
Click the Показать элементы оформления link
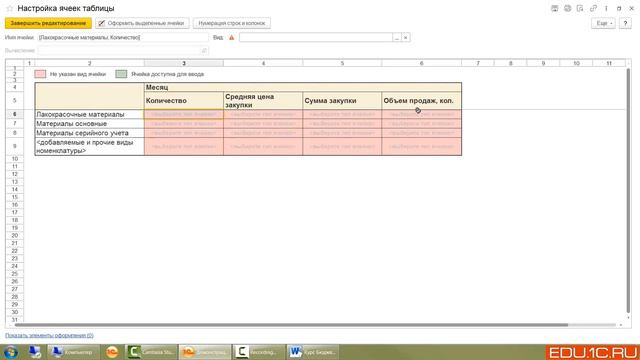[49, 336]
